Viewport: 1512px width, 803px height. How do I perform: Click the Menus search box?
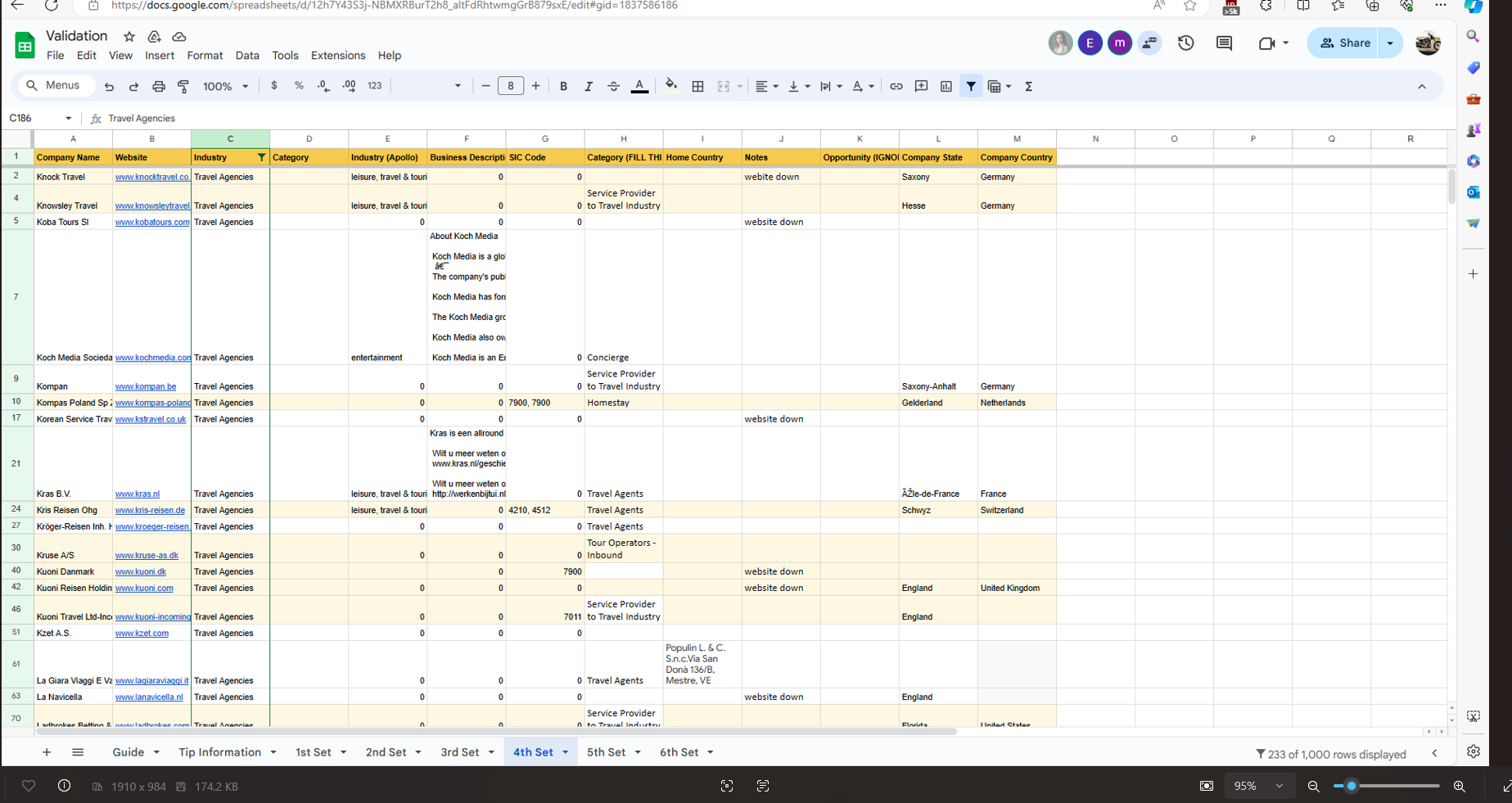(x=55, y=85)
